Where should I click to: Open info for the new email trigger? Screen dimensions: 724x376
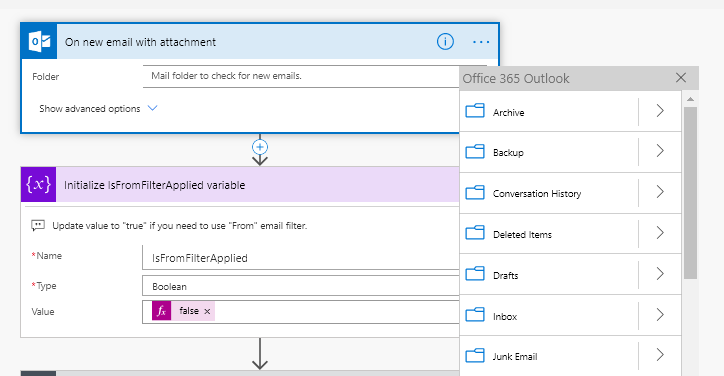445,42
